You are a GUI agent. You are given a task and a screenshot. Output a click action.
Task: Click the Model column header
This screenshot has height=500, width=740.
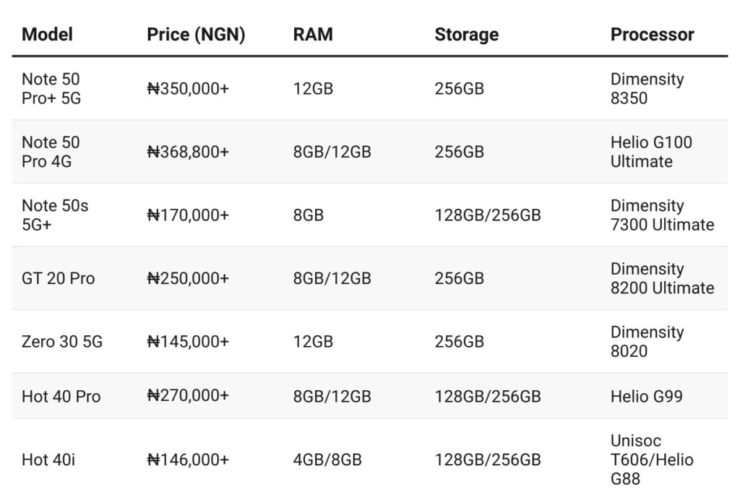[x=47, y=34]
